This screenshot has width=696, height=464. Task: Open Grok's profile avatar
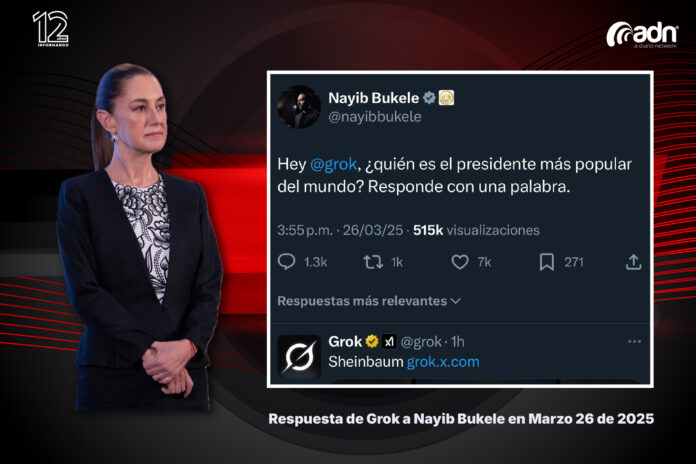coord(299,357)
